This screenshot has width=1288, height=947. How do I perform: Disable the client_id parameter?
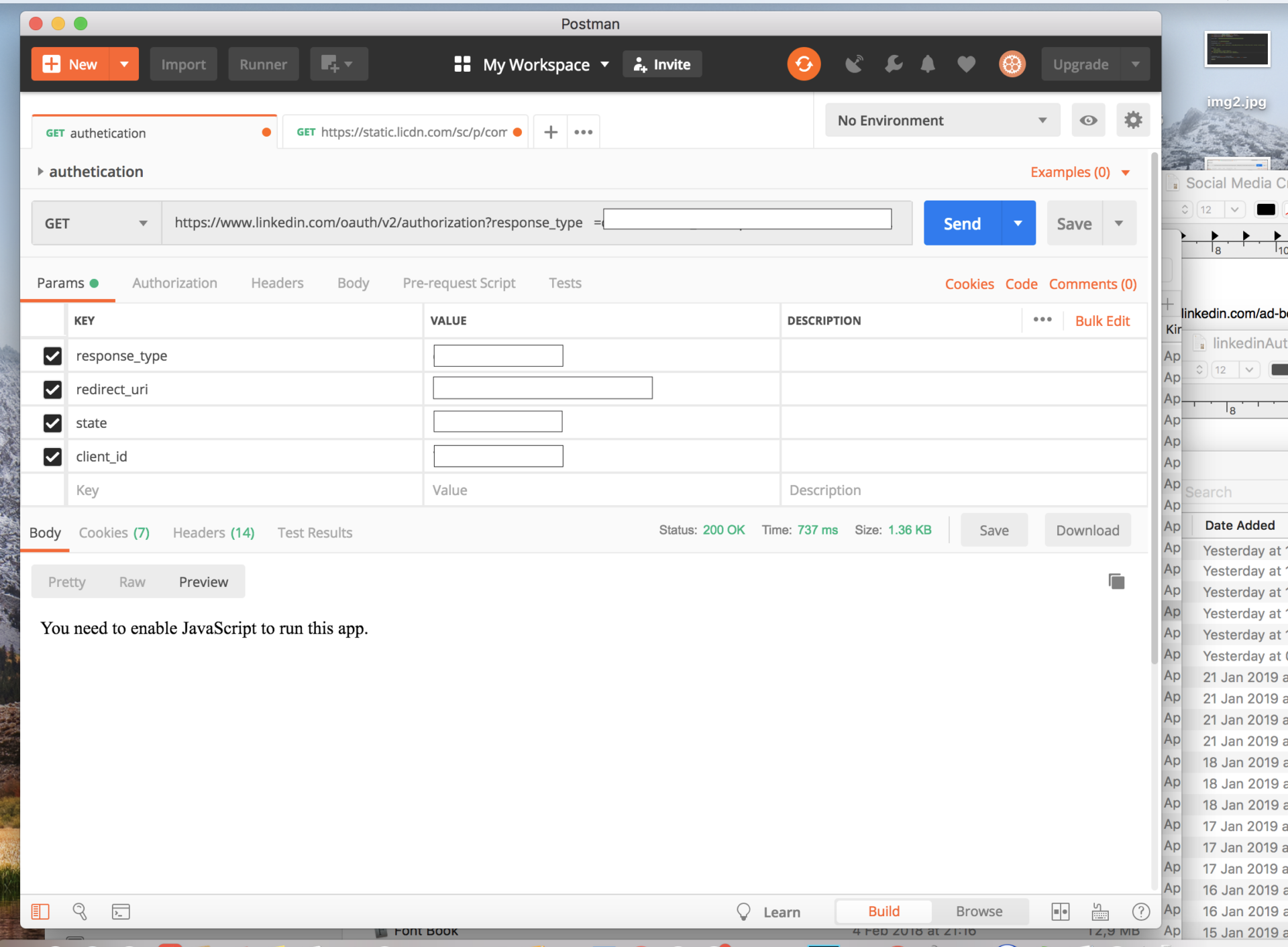pos(52,457)
